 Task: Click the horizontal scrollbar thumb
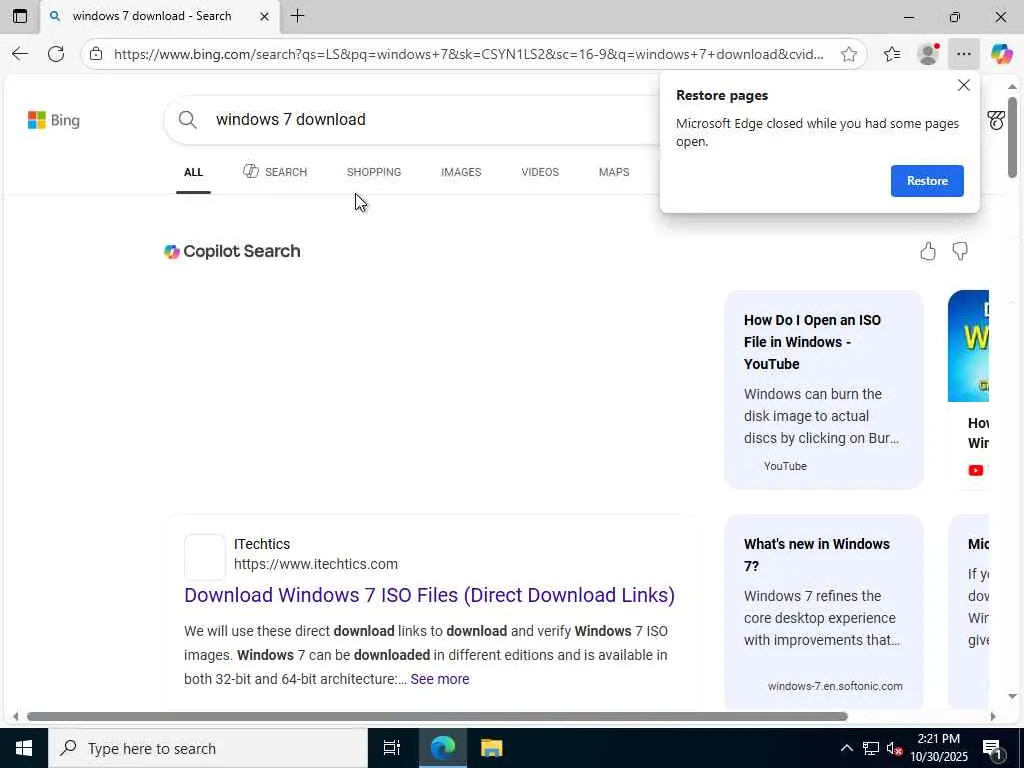[437, 716]
